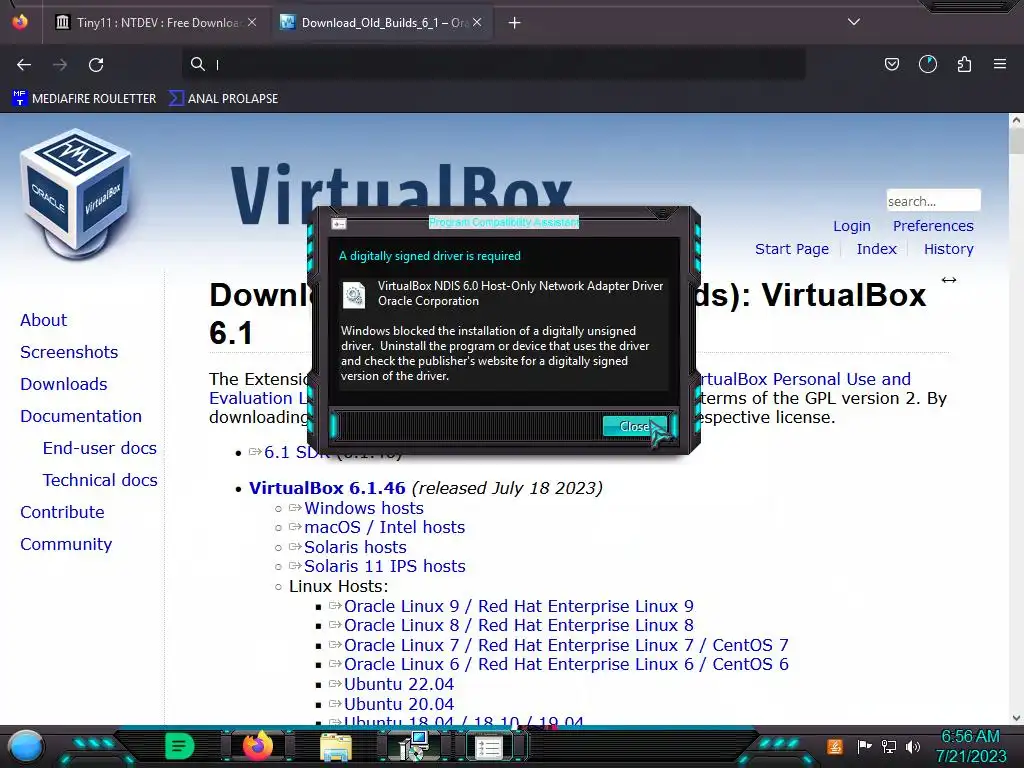Viewport: 1024px width, 768px height.
Task: Open Technical docs link
Action: (x=100, y=480)
